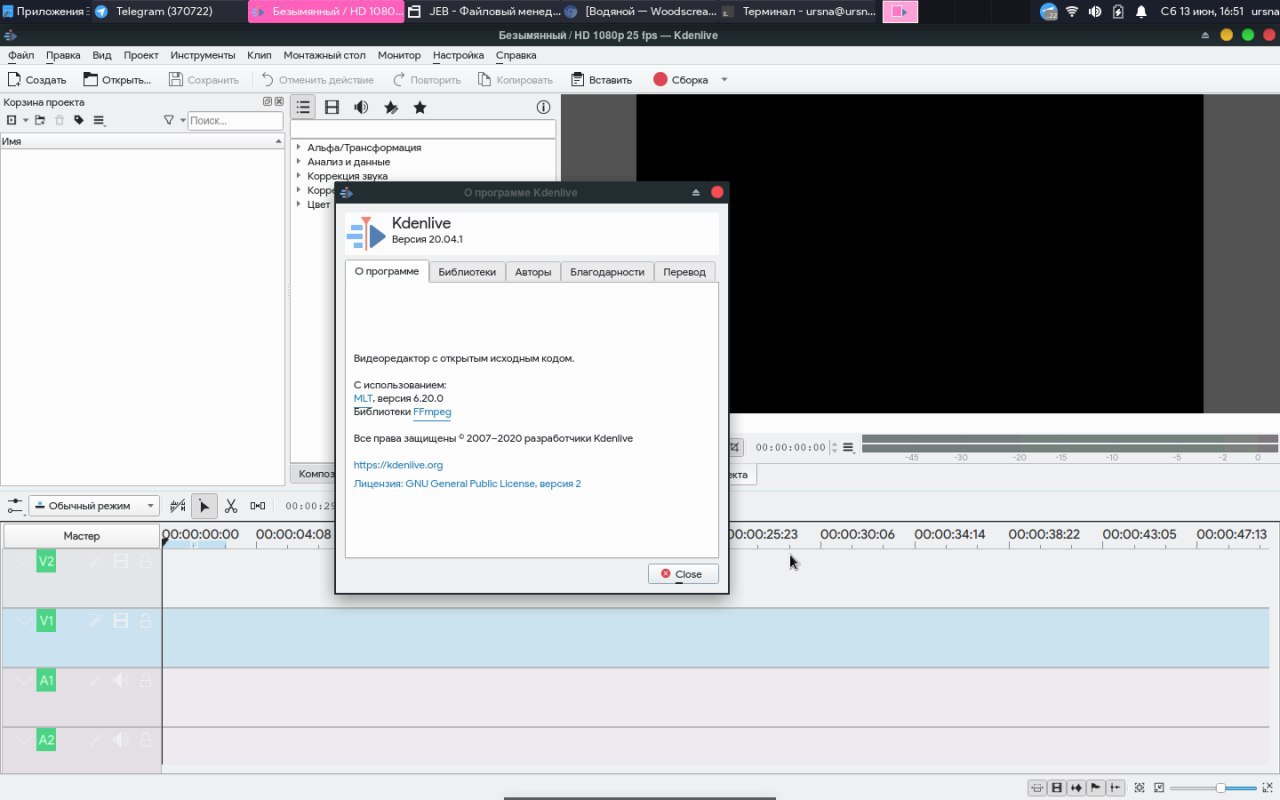Screen dimensions: 1280x800
Task: Click the create folder icon in project bin
Action: click(x=40, y=120)
